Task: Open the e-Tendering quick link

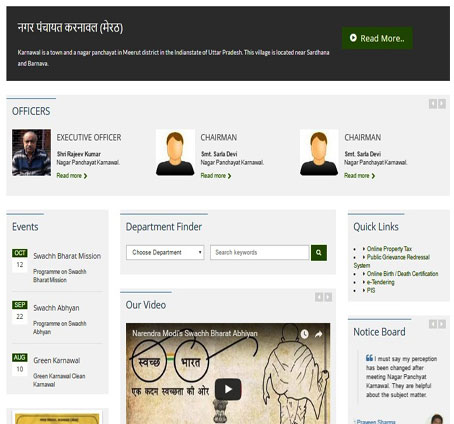Action: [x=380, y=282]
